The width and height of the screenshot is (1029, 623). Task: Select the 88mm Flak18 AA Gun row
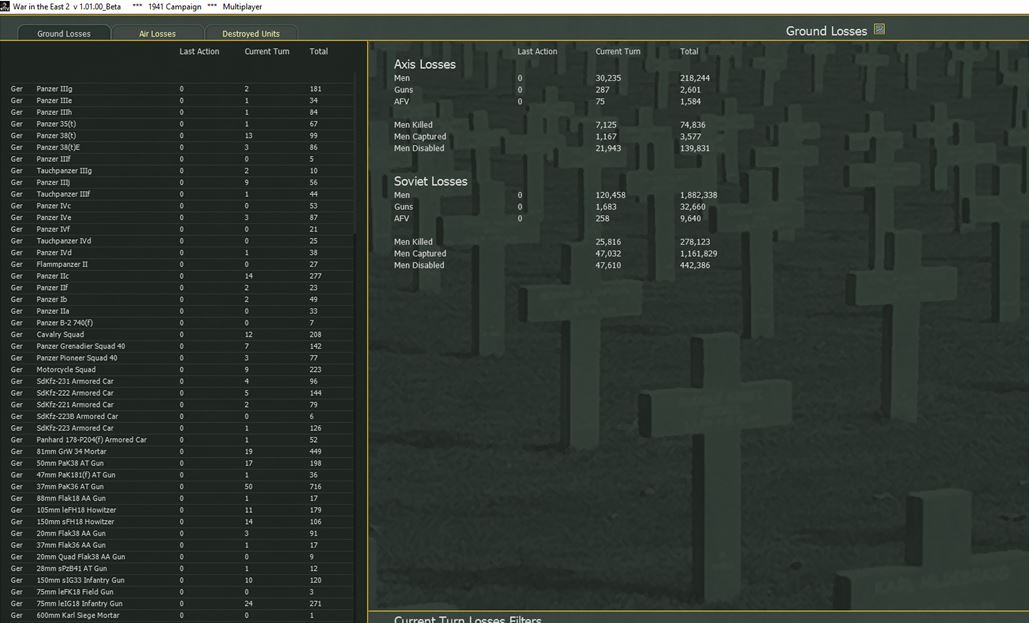[180, 499]
